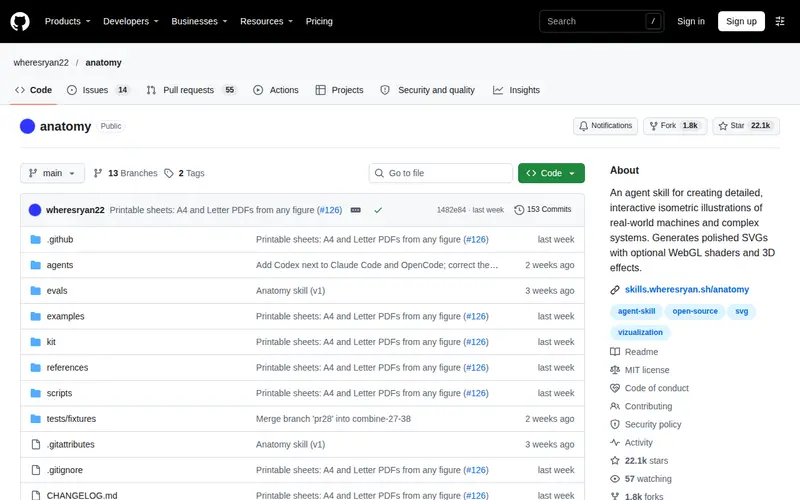Open the .github folder icon

pyautogui.click(x=35, y=239)
